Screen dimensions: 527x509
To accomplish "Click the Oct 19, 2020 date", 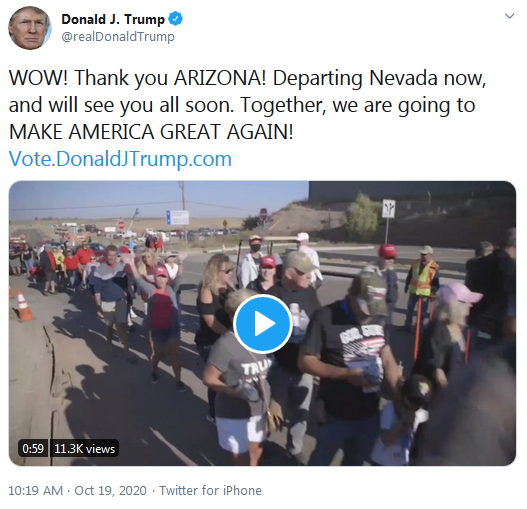I will pos(111,491).
